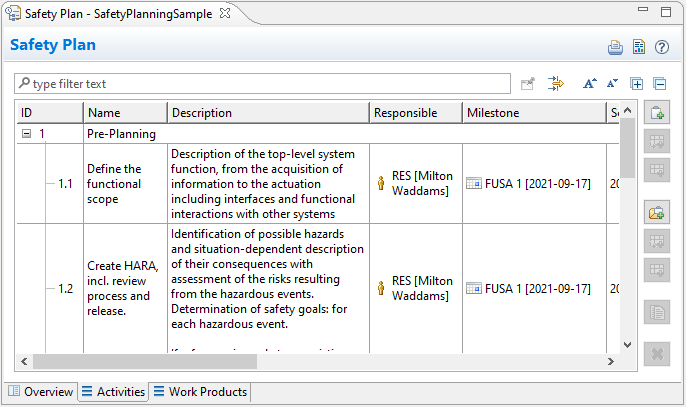Click the Responsible column header
686x407 pixels.
(415, 113)
